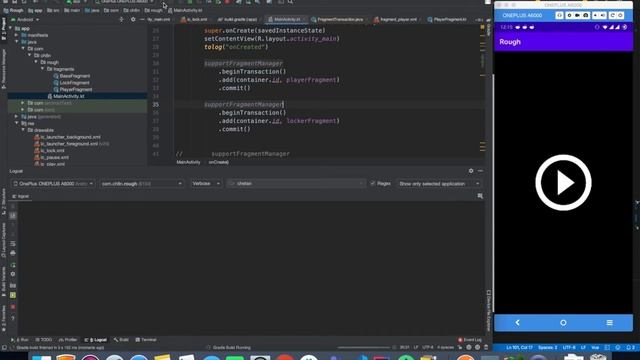Hide the Logcat panel with the minus icon
Viewport: 640px width, 360px height.
pos(480,171)
